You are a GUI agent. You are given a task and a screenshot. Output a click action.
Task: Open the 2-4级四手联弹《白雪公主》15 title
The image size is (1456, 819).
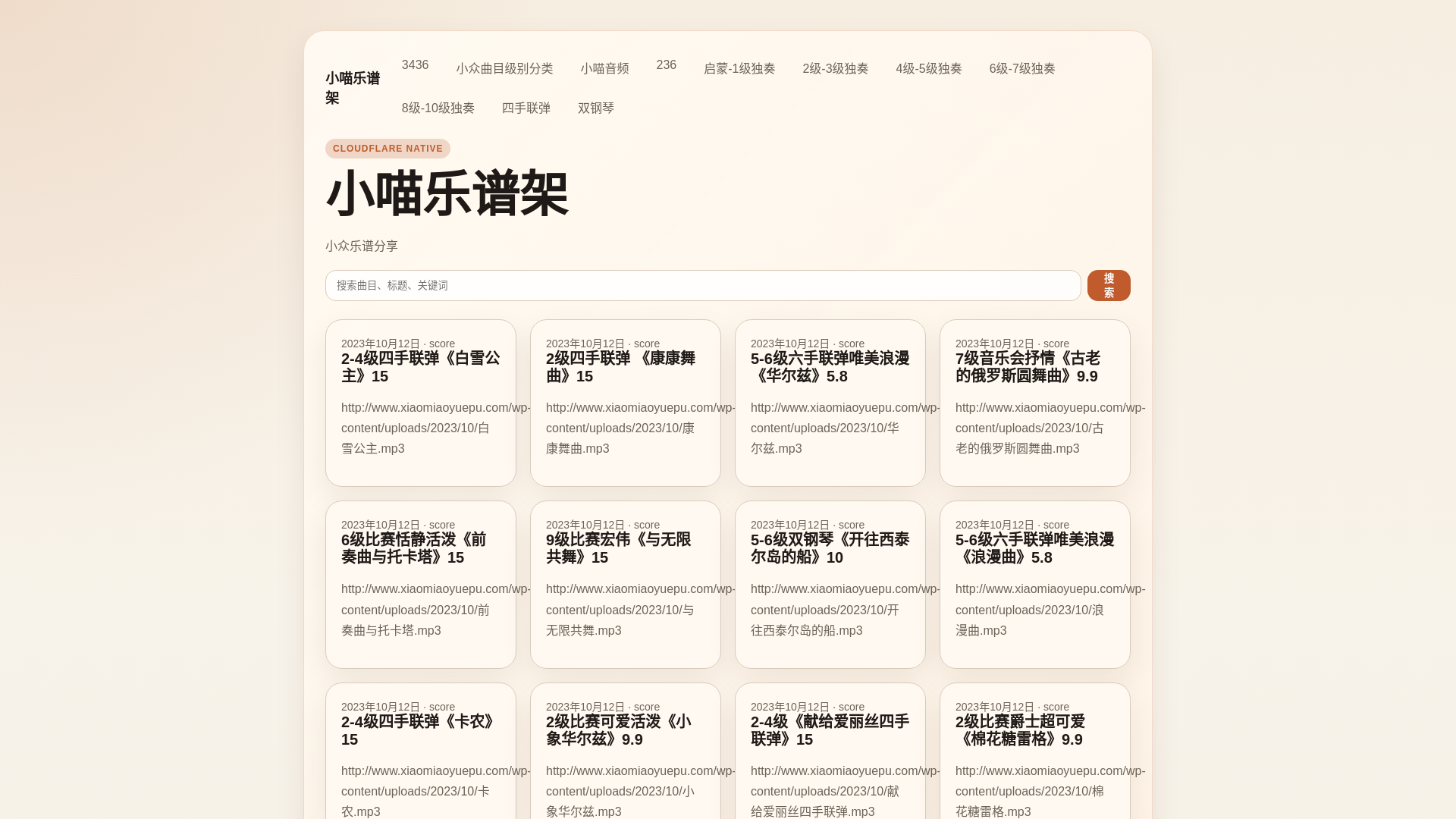click(420, 367)
